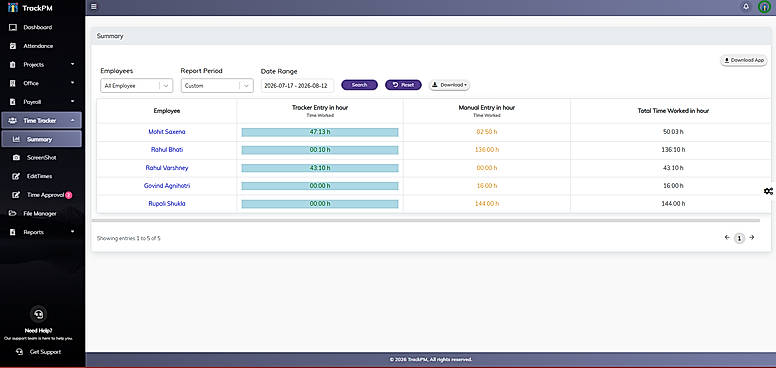The height and width of the screenshot is (368, 776).
Task: Click the Manual Entry in hour header
Action: point(486,108)
